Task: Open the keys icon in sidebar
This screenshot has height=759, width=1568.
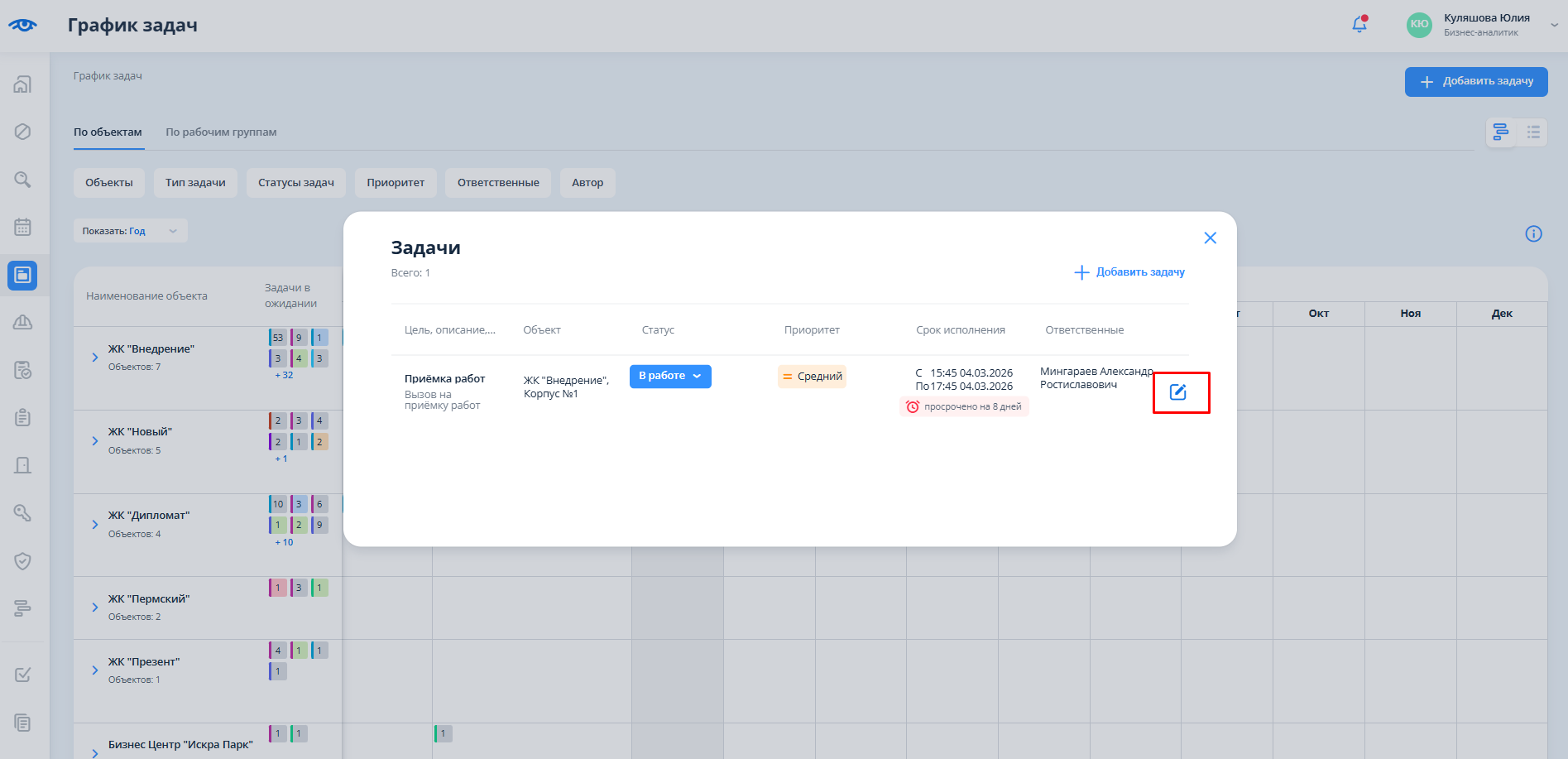Action: point(23,513)
